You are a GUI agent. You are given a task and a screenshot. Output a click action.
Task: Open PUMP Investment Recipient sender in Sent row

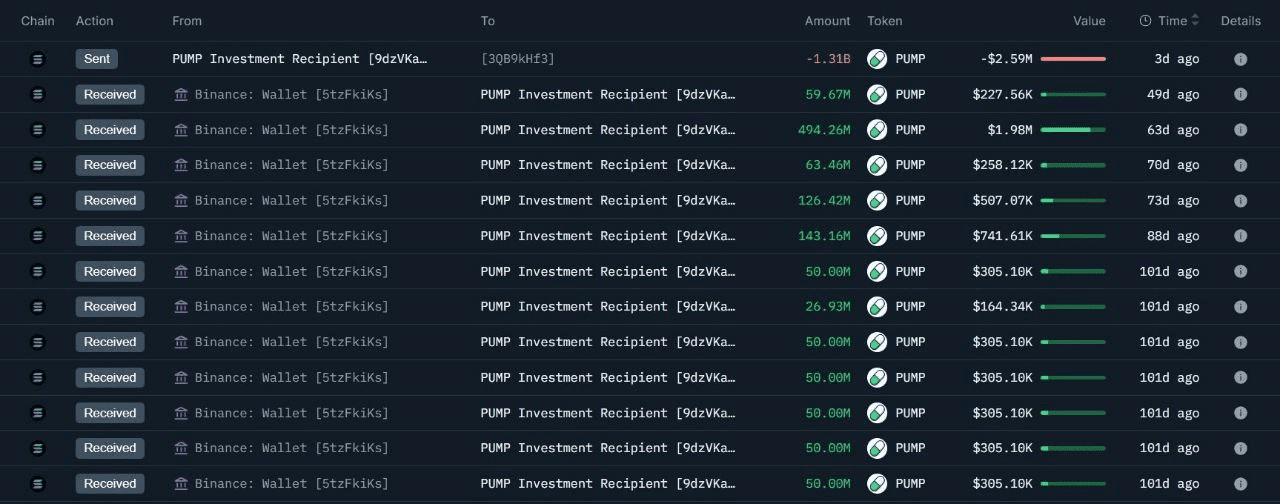pyautogui.click(x=300, y=59)
